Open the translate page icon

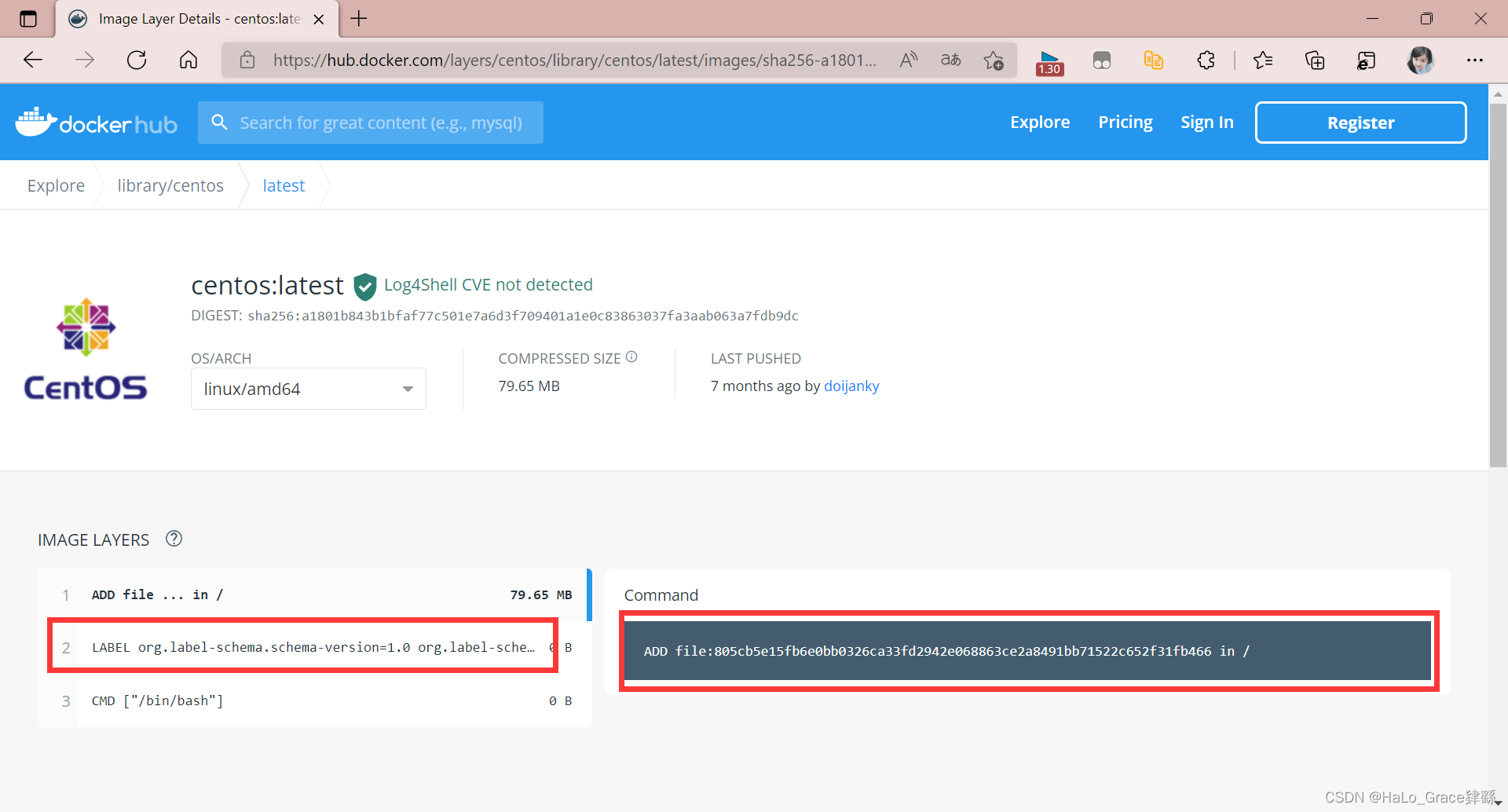pos(951,60)
